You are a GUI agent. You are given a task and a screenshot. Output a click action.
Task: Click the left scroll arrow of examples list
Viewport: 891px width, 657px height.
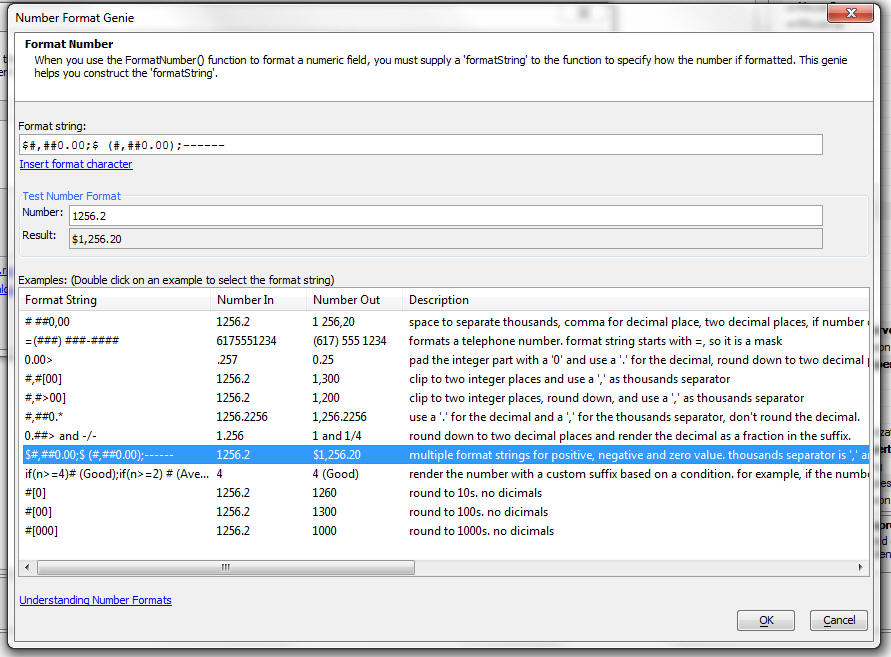click(x=27, y=567)
